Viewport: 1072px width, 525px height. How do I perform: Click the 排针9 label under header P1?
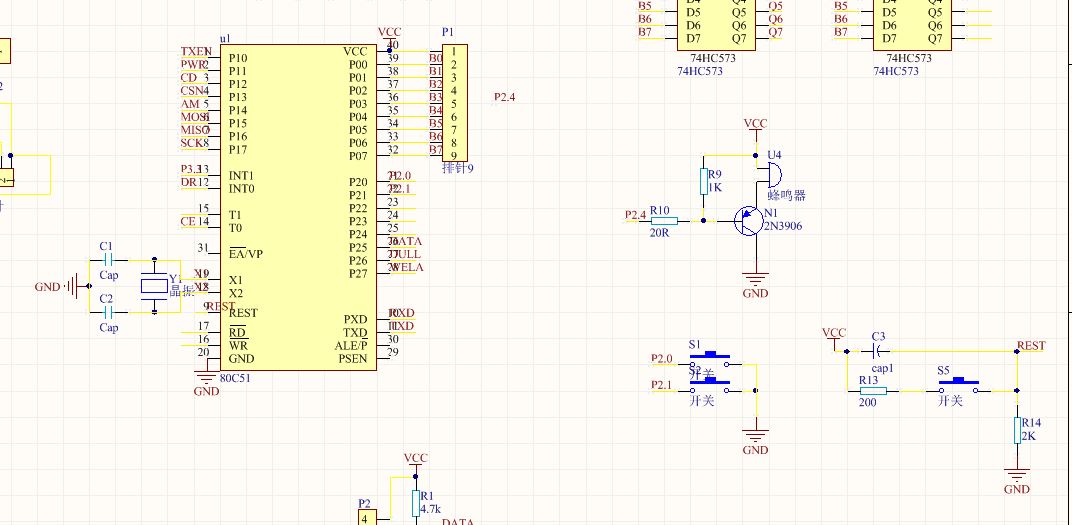click(x=457, y=167)
